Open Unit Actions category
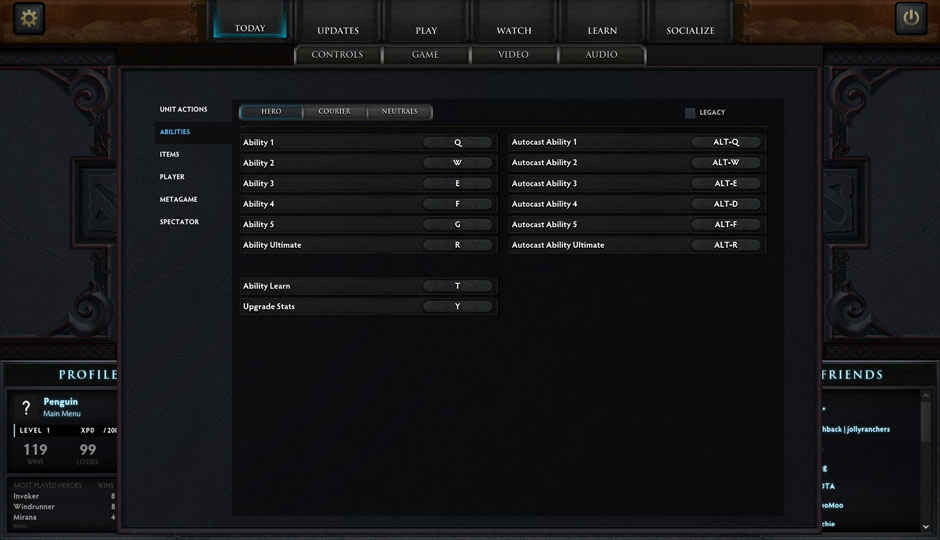The image size is (940, 540). 183,109
